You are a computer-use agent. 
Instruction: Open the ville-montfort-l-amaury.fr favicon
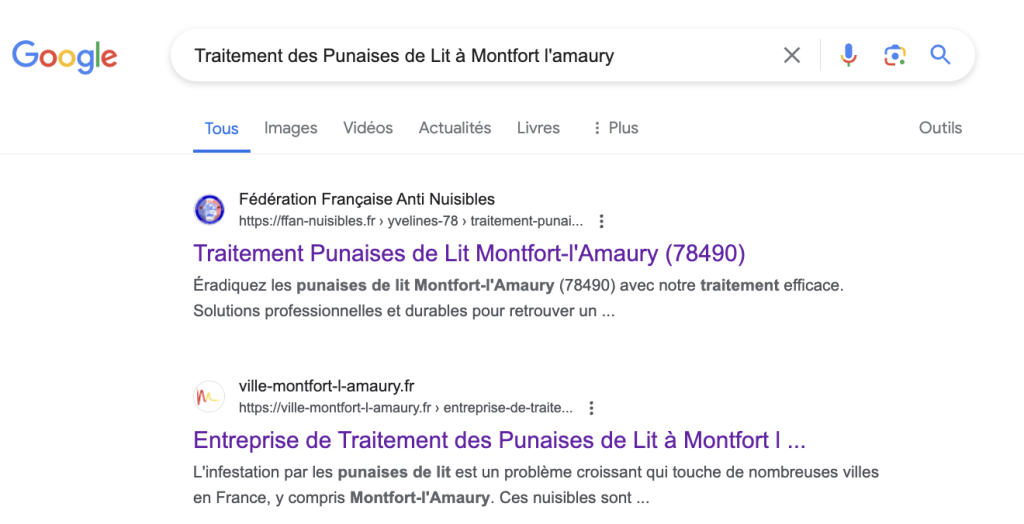(210, 397)
